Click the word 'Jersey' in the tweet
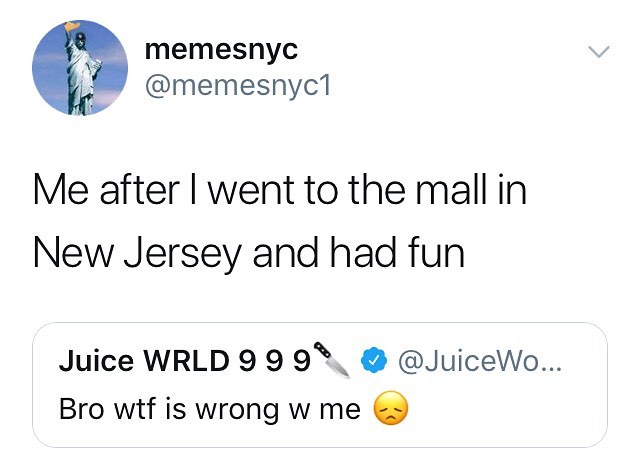Image resolution: width=640 pixels, height=456 pixels. click(183, 254)
